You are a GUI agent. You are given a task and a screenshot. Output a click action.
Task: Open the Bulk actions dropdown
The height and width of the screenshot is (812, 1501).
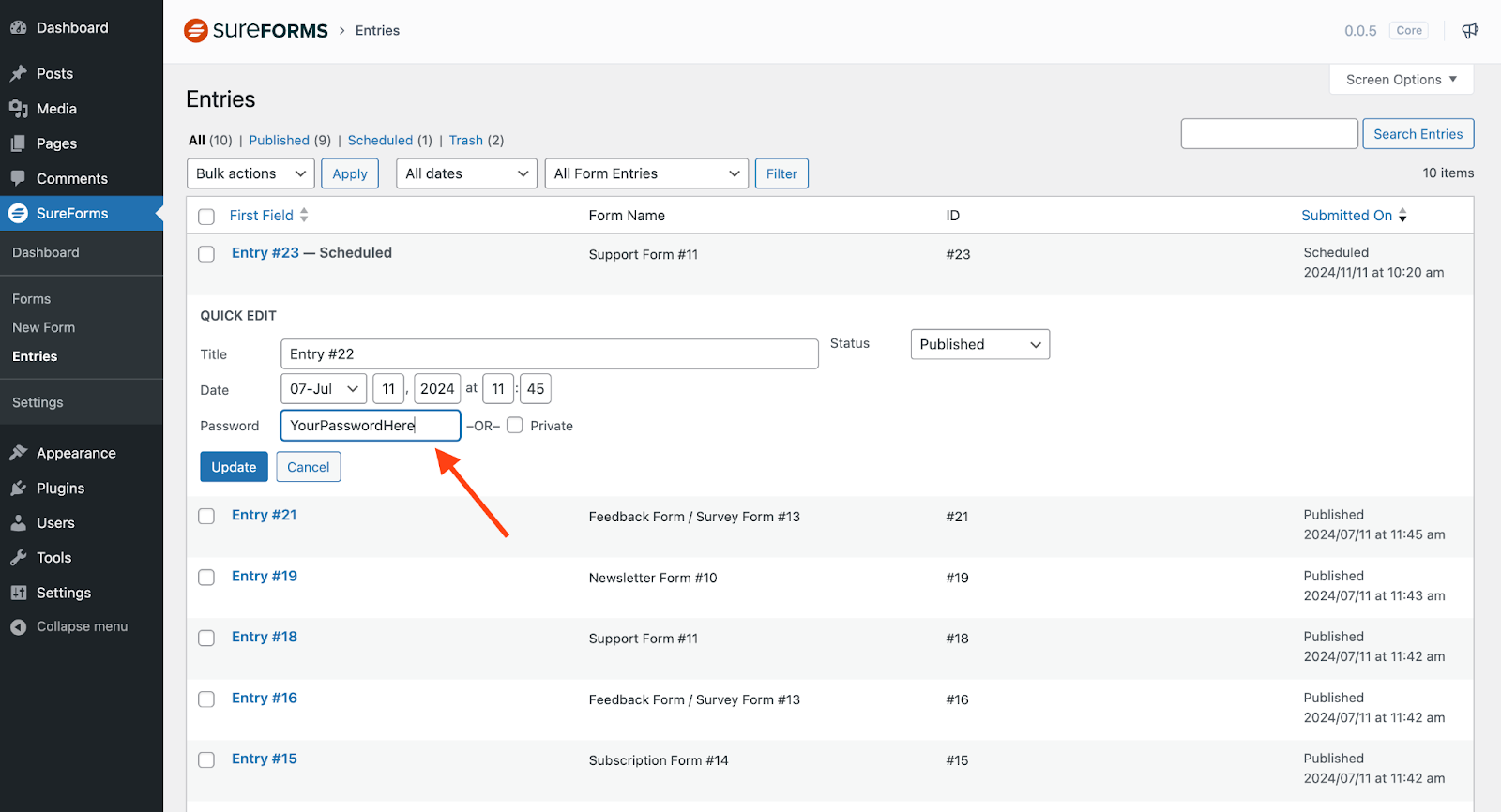[x=250, y=173]
